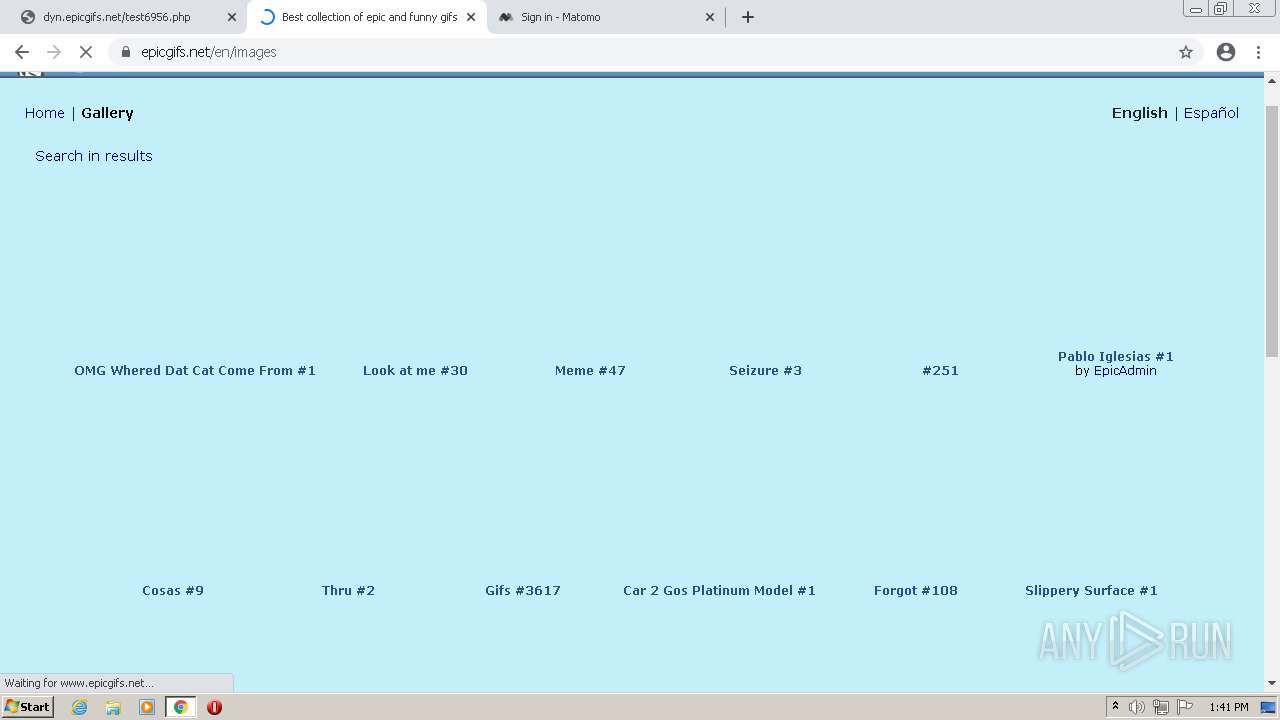Open the network tray icon

1161,707
